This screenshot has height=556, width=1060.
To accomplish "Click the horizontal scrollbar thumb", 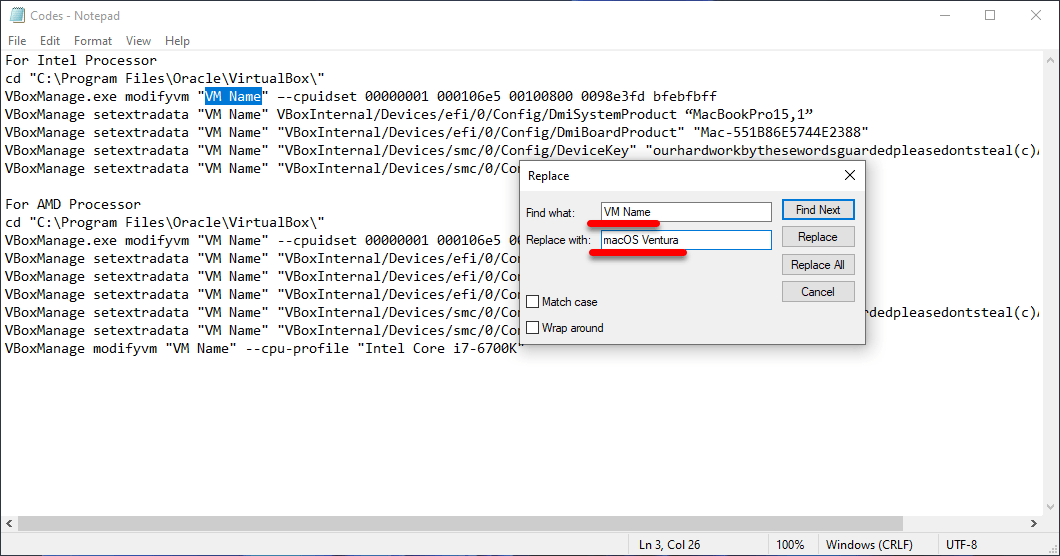I will point(460,523).
